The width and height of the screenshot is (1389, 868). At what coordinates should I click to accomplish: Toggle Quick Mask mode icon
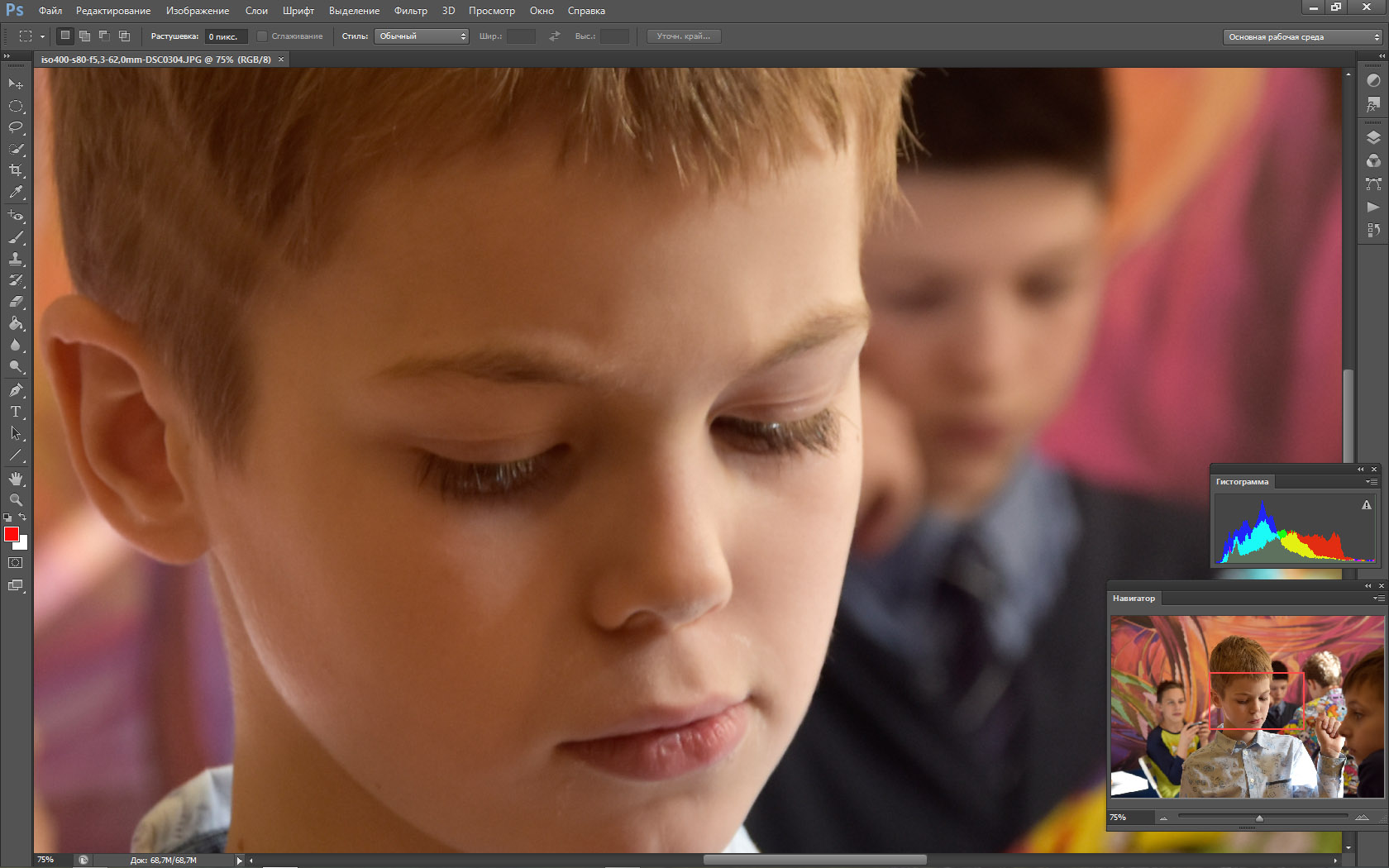[x=16, y=563]
